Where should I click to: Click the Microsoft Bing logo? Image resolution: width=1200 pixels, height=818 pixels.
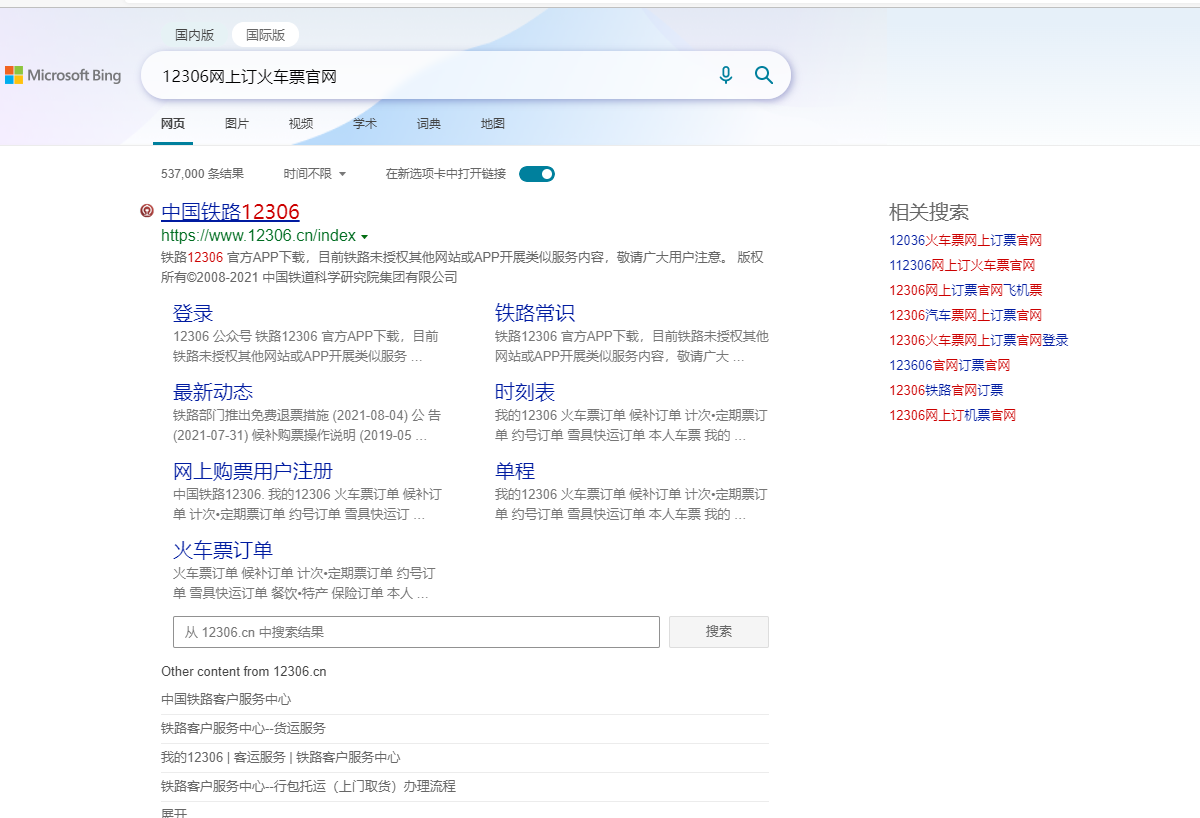(63, 75)
